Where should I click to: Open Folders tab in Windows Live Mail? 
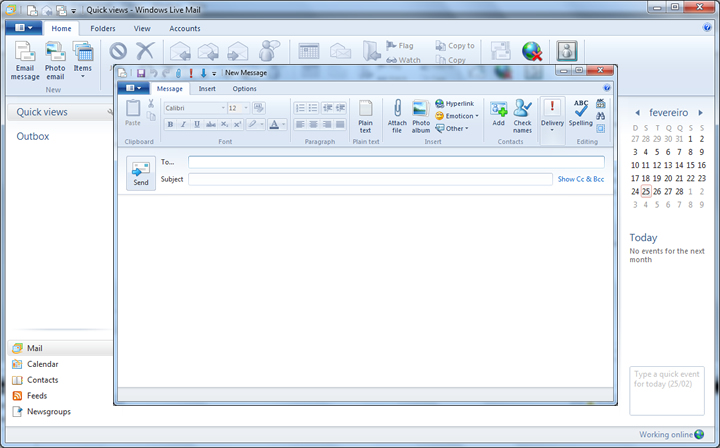coord(103,28)
